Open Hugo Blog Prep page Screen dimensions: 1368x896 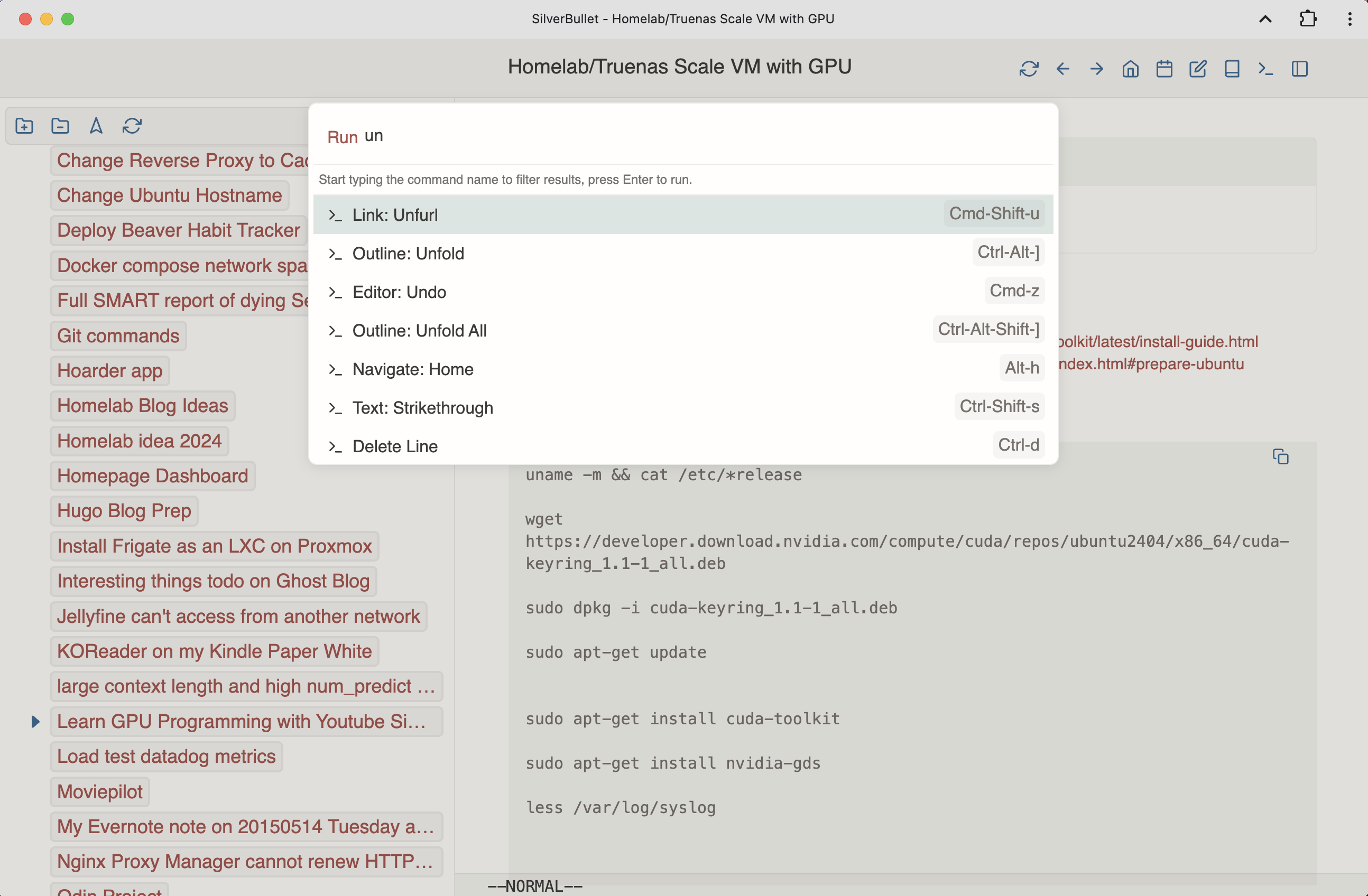pos(124,511)
